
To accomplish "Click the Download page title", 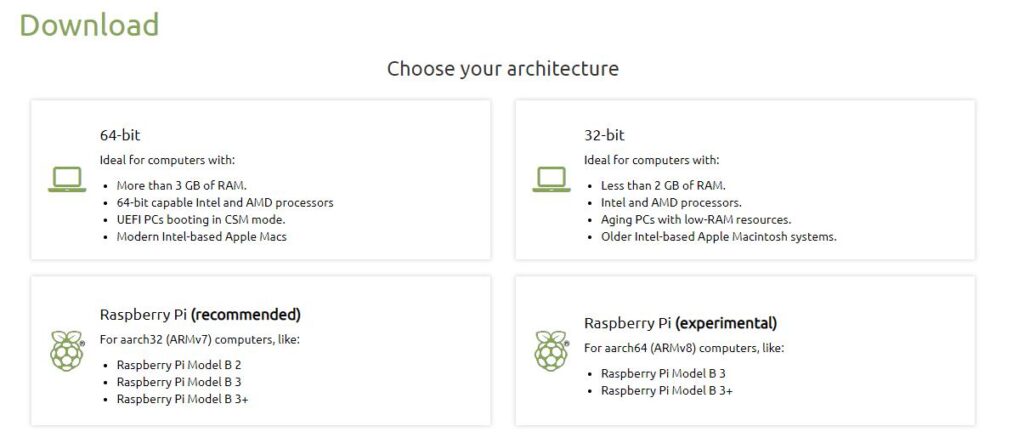I will (x=89, y=25).
